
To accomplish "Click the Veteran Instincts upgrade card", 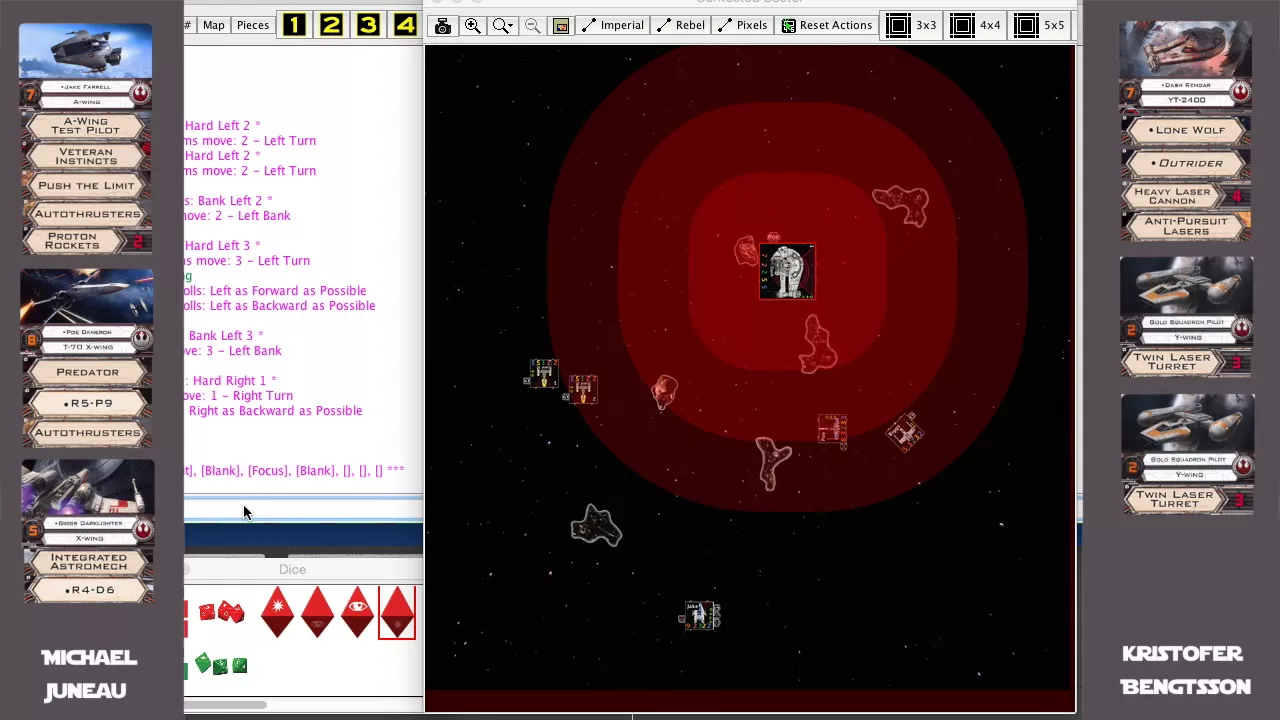I will [86, 156].
